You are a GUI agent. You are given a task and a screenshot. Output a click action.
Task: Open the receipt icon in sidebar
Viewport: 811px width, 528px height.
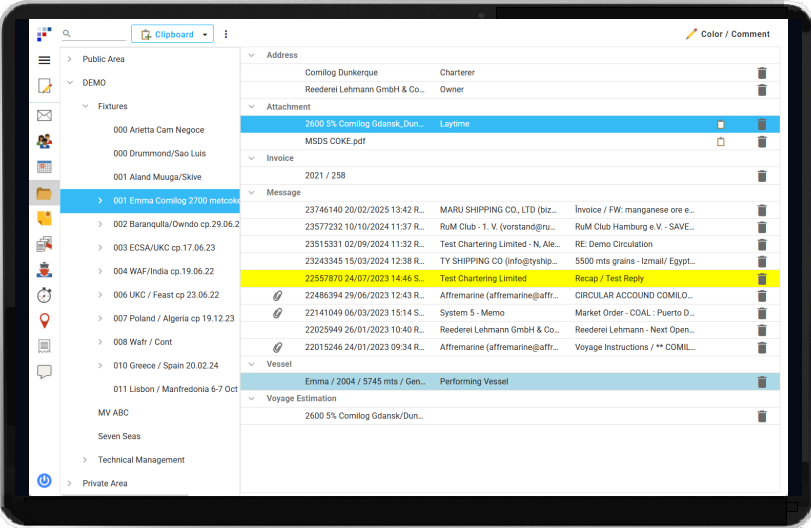(x=44, y=346)
